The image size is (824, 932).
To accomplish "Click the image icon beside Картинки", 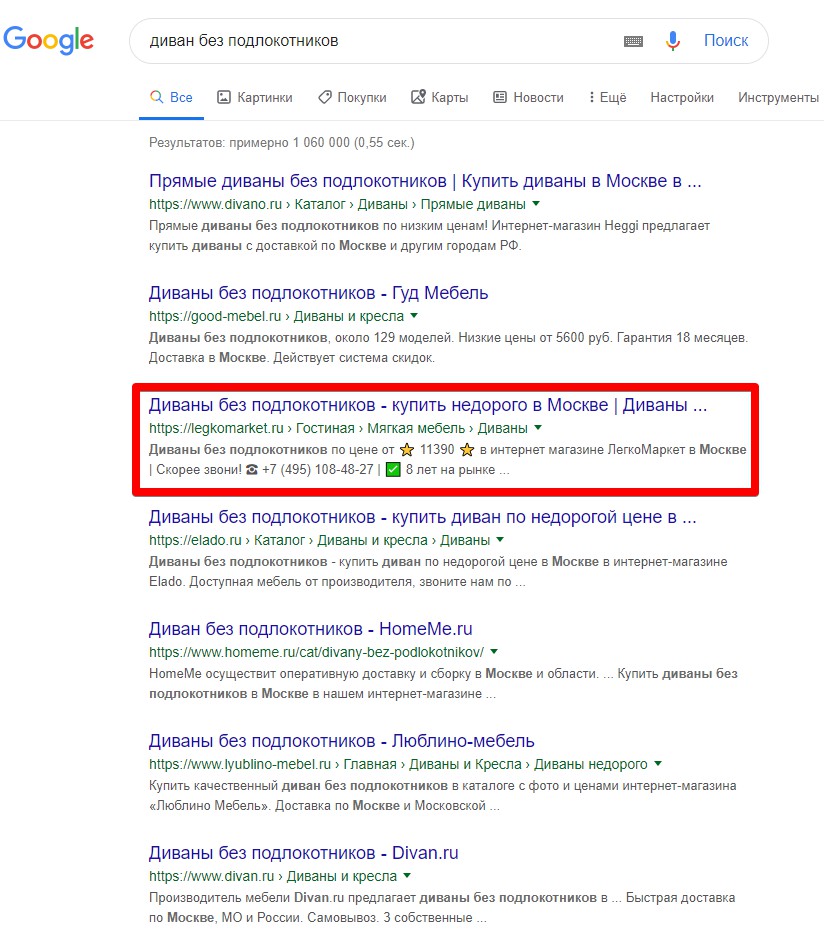I will [224, 97].
